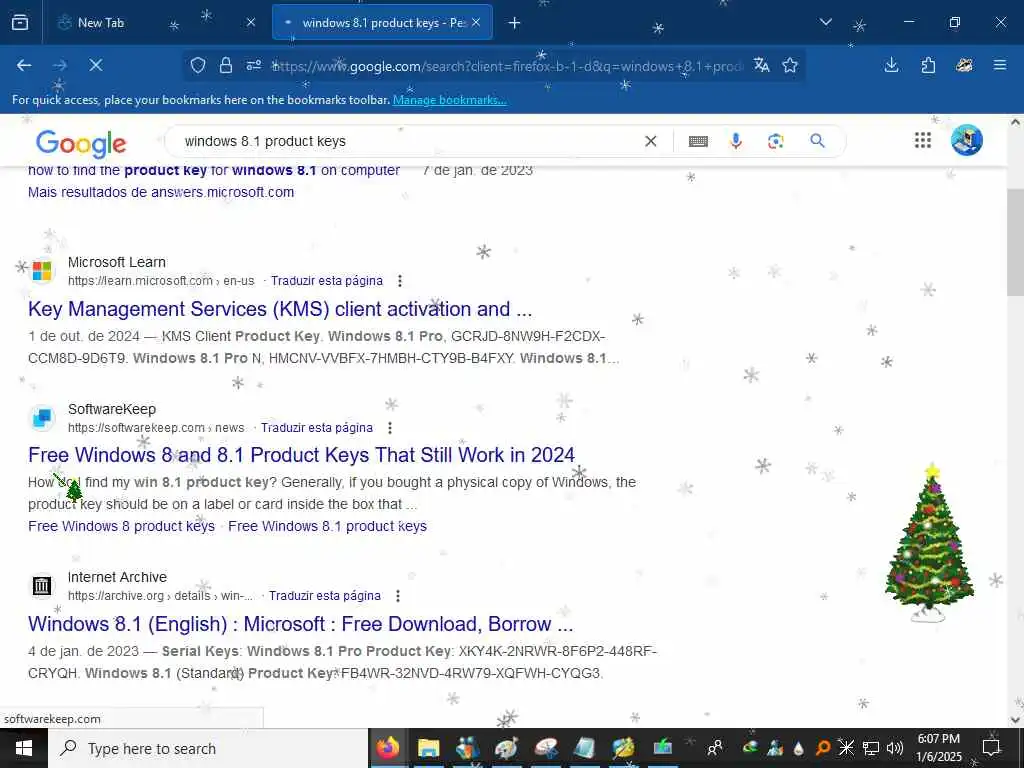Open the Extensions menu
Screen dimensions: 1024x768
(x=928, y=65)
